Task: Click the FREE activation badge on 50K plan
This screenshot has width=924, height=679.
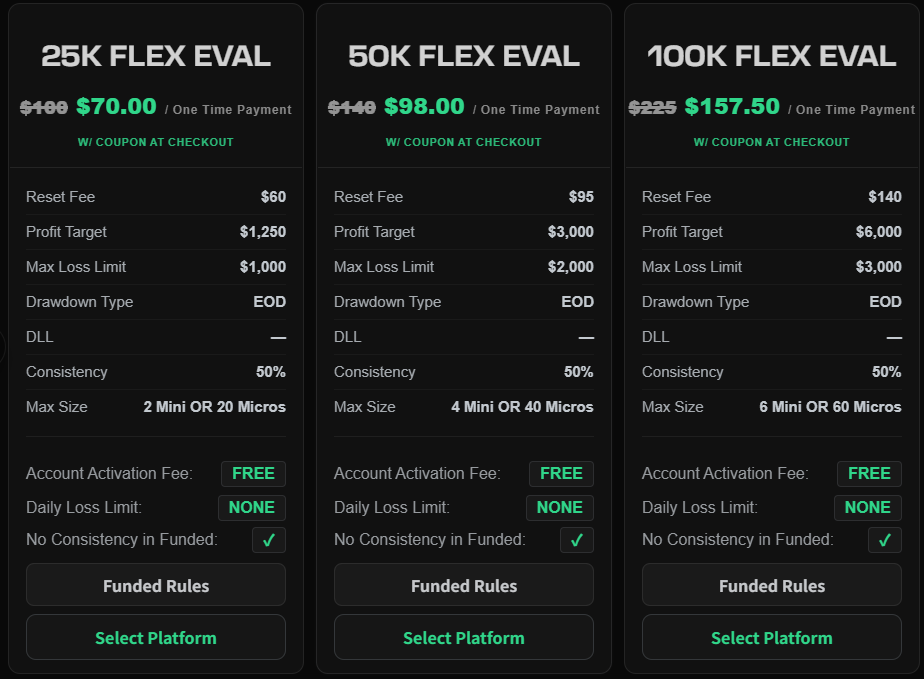Action: coord(561,473)
